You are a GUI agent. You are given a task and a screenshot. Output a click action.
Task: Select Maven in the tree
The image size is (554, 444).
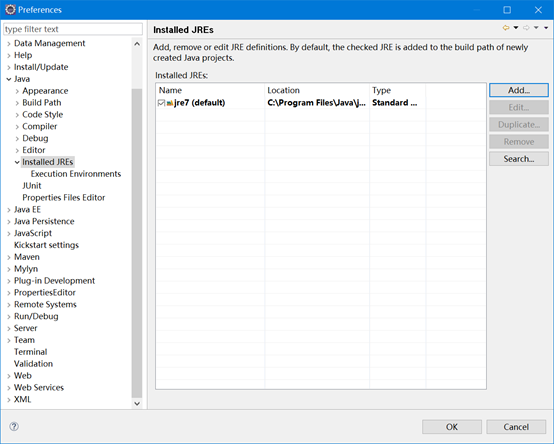[27, 257]
